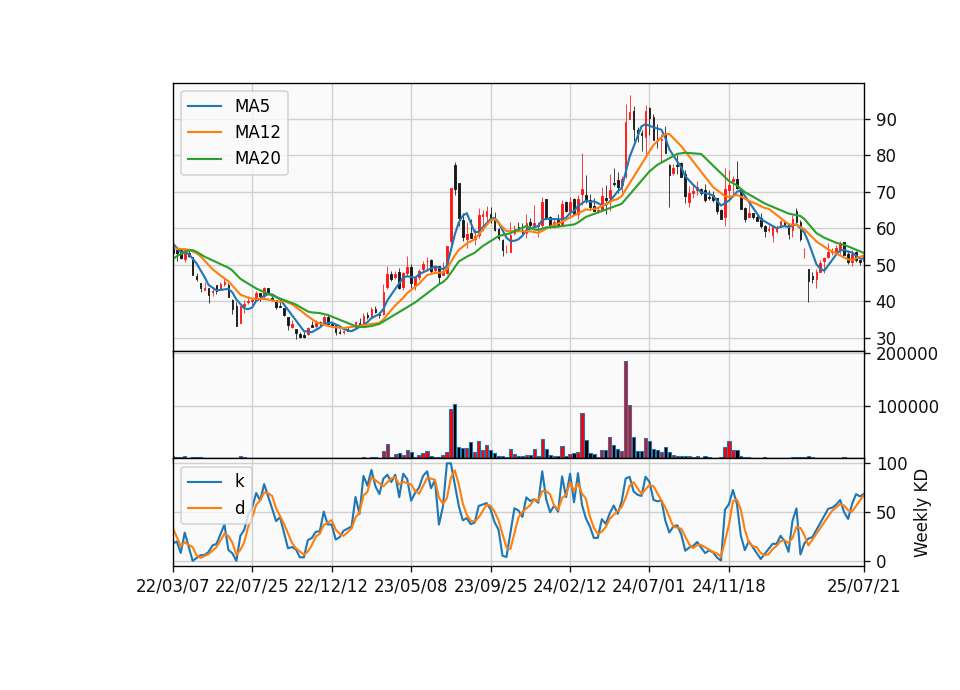Click the KD axis value 0

[x=882, y=561]
